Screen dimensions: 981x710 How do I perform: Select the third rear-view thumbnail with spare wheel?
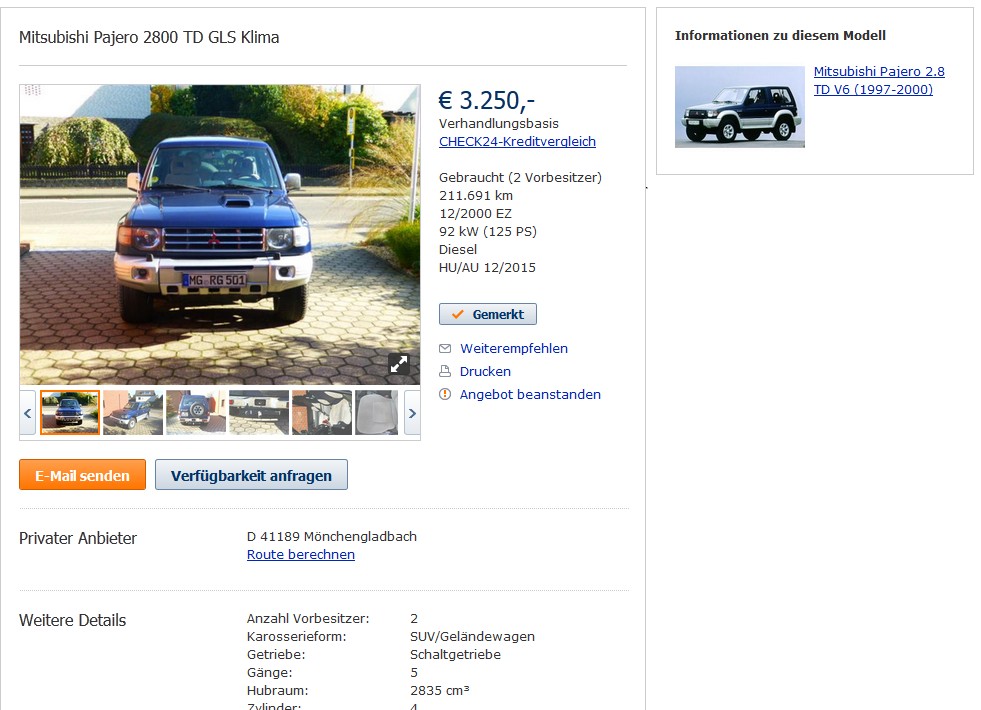click(x=196, y=413)
